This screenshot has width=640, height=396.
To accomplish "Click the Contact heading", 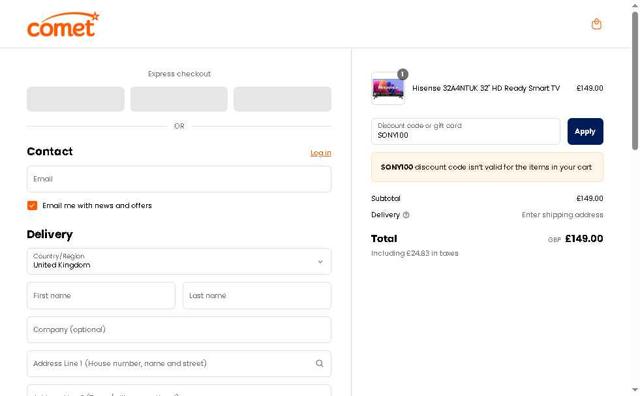I will coord(50,151).
